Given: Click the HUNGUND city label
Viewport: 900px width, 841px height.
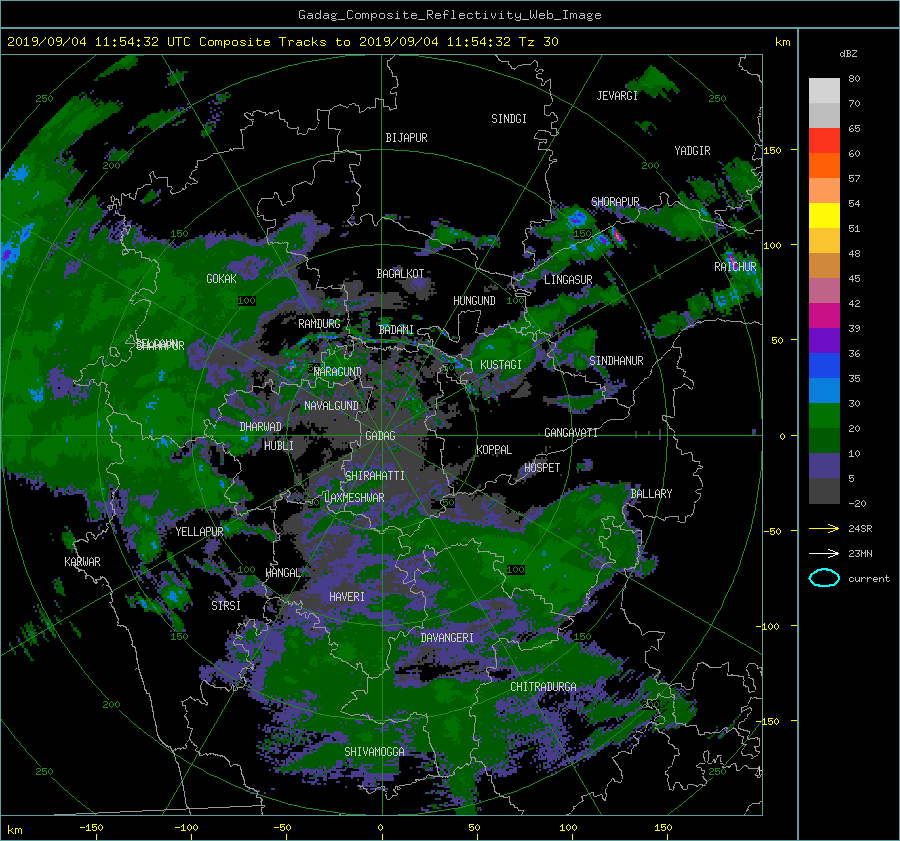Looking at the screenshot, I should pos(474,301).
